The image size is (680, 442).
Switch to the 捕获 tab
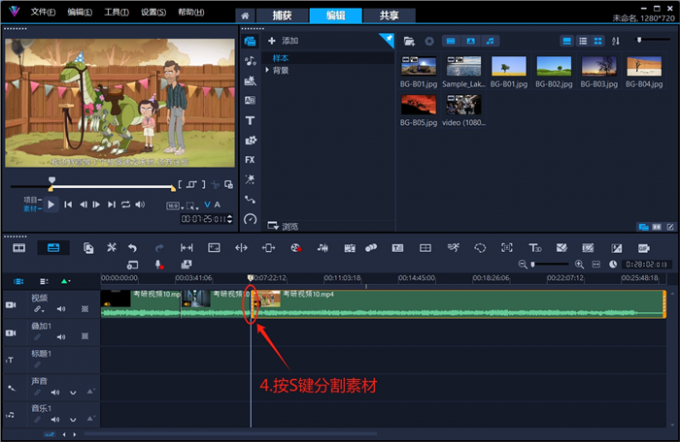(x=282, y=16)
